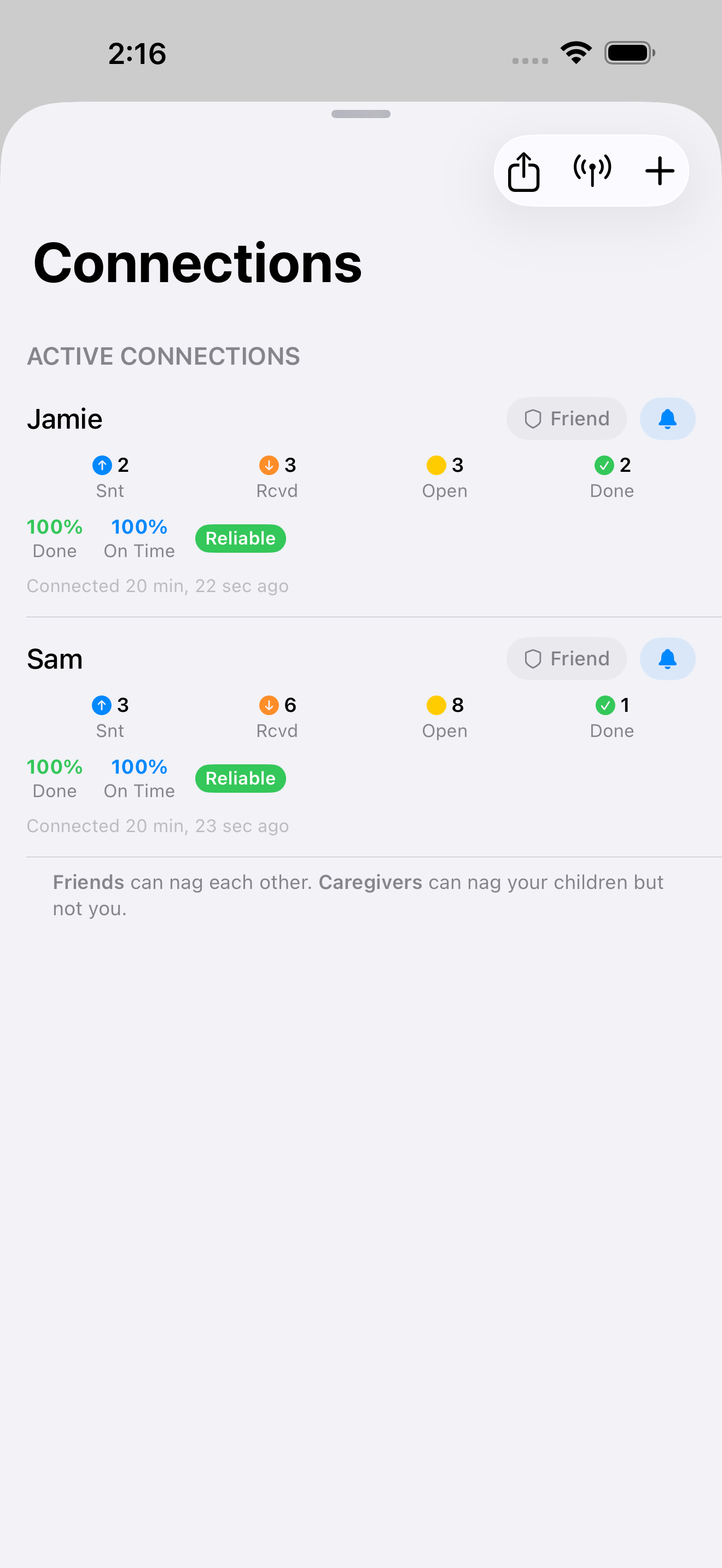
Task: Tap Jamie's green Done checkmark icon
Action: tap(604, 465)
